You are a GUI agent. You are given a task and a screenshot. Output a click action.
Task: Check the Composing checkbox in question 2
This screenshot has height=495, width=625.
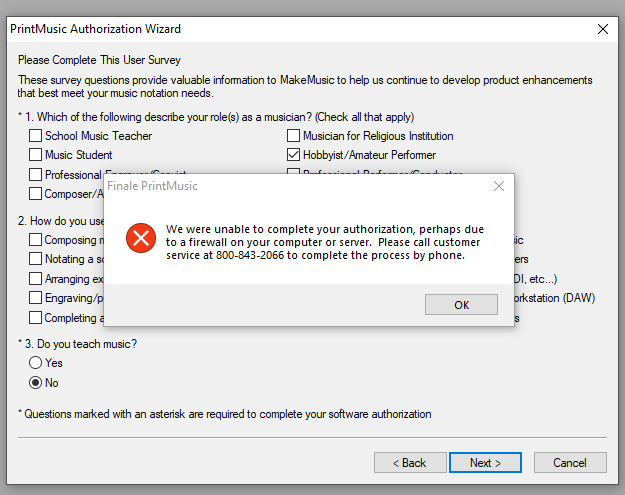coord(36,240)
